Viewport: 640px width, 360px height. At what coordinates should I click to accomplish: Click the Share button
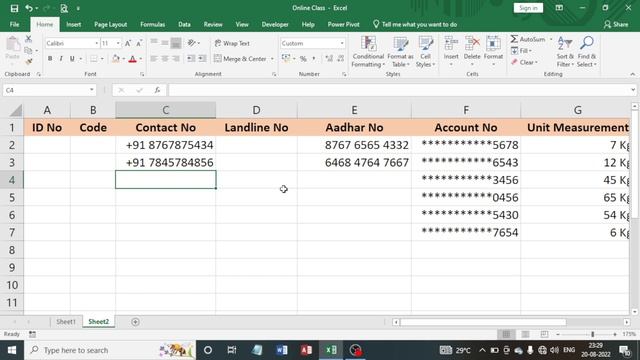[x=616, y=24]
